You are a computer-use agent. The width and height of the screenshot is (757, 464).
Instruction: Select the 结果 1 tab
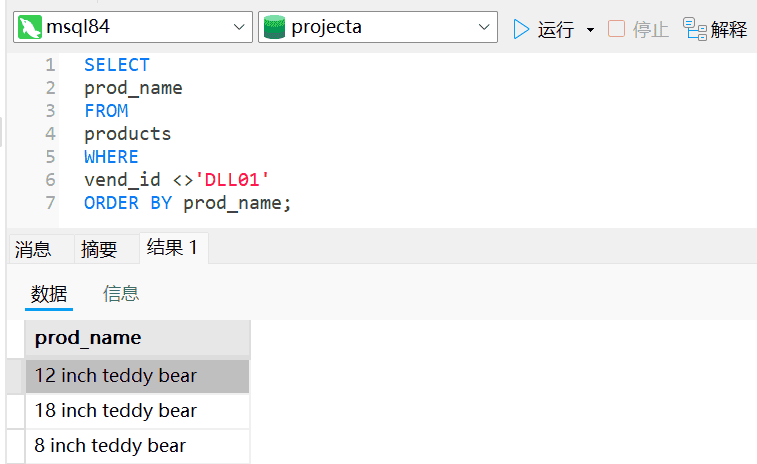(x=173, y=248)
